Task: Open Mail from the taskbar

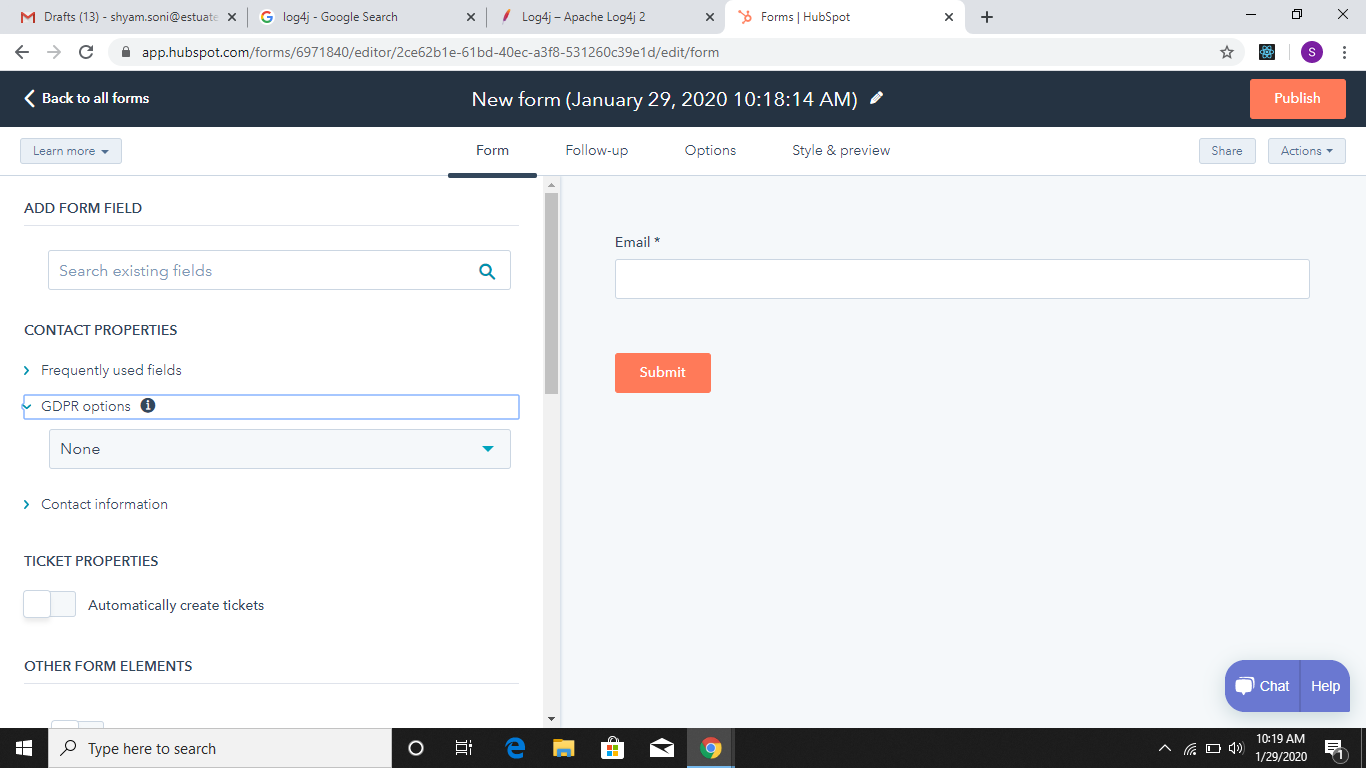Action: pos(661,748)
